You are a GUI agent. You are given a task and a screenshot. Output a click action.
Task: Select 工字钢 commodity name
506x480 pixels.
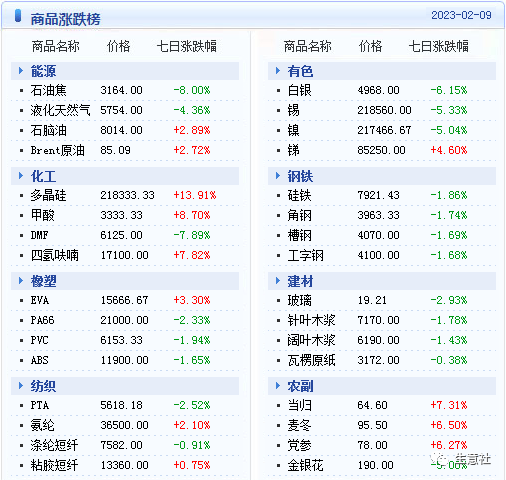pos(306,255)
